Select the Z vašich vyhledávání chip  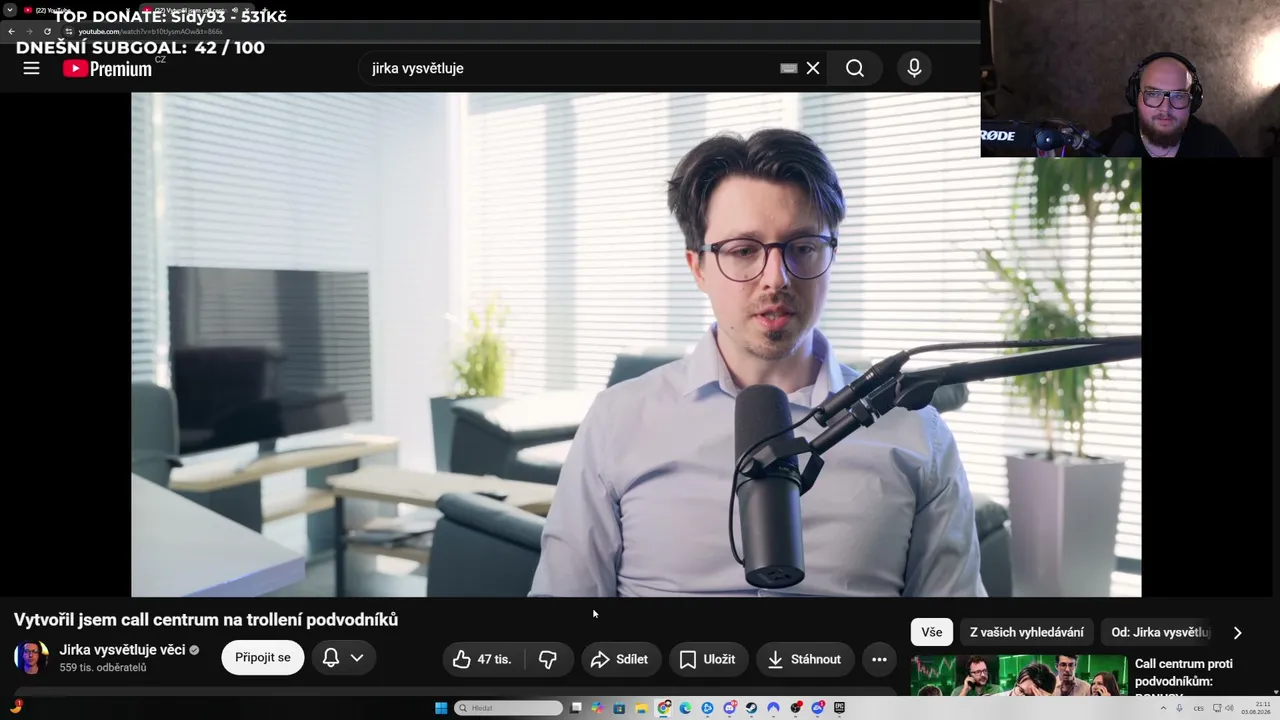[x=1027, y=632]
